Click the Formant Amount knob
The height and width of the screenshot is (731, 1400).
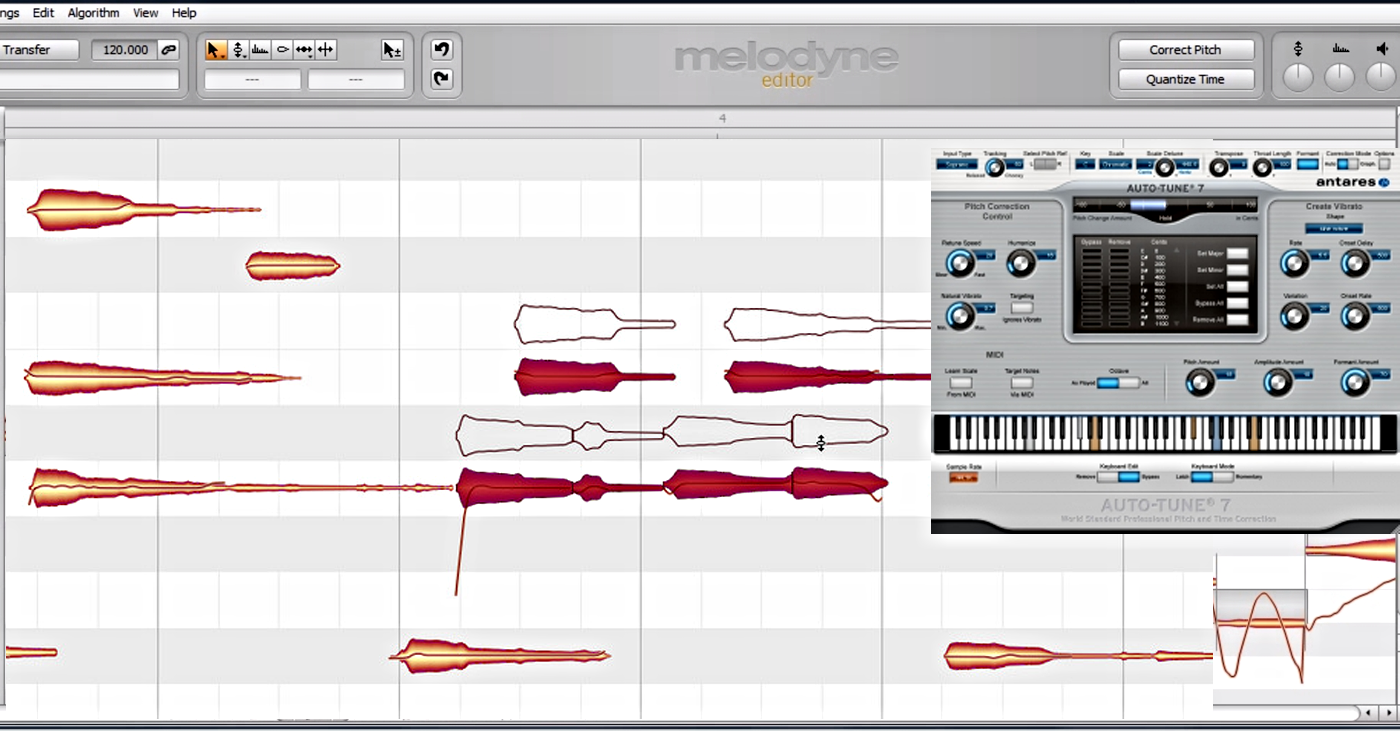pyautogui.click(x=1354, y=382)
